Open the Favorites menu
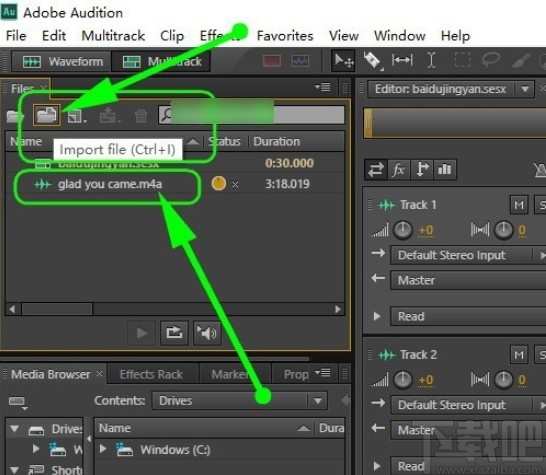 [285, 36]
